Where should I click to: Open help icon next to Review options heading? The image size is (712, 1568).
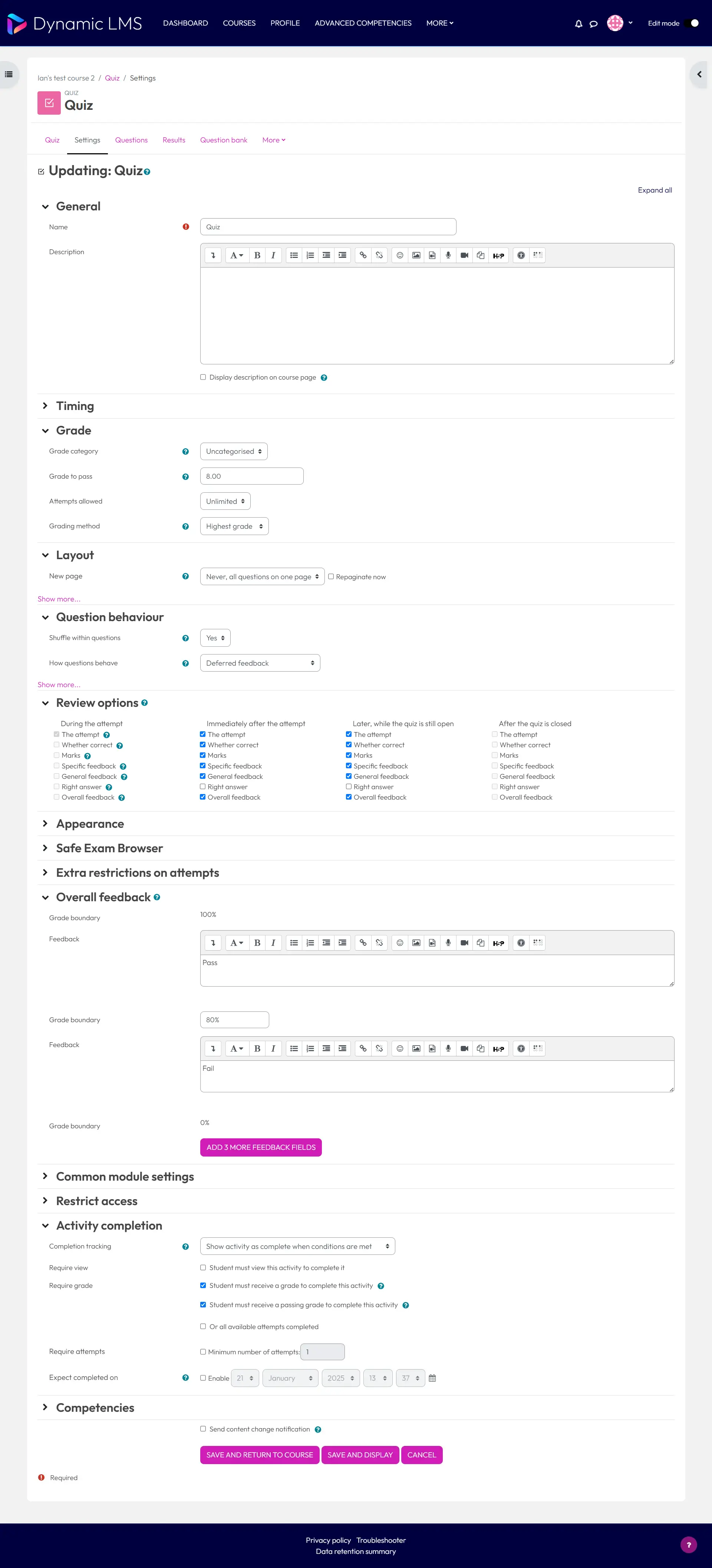click(x=145, y=702)
